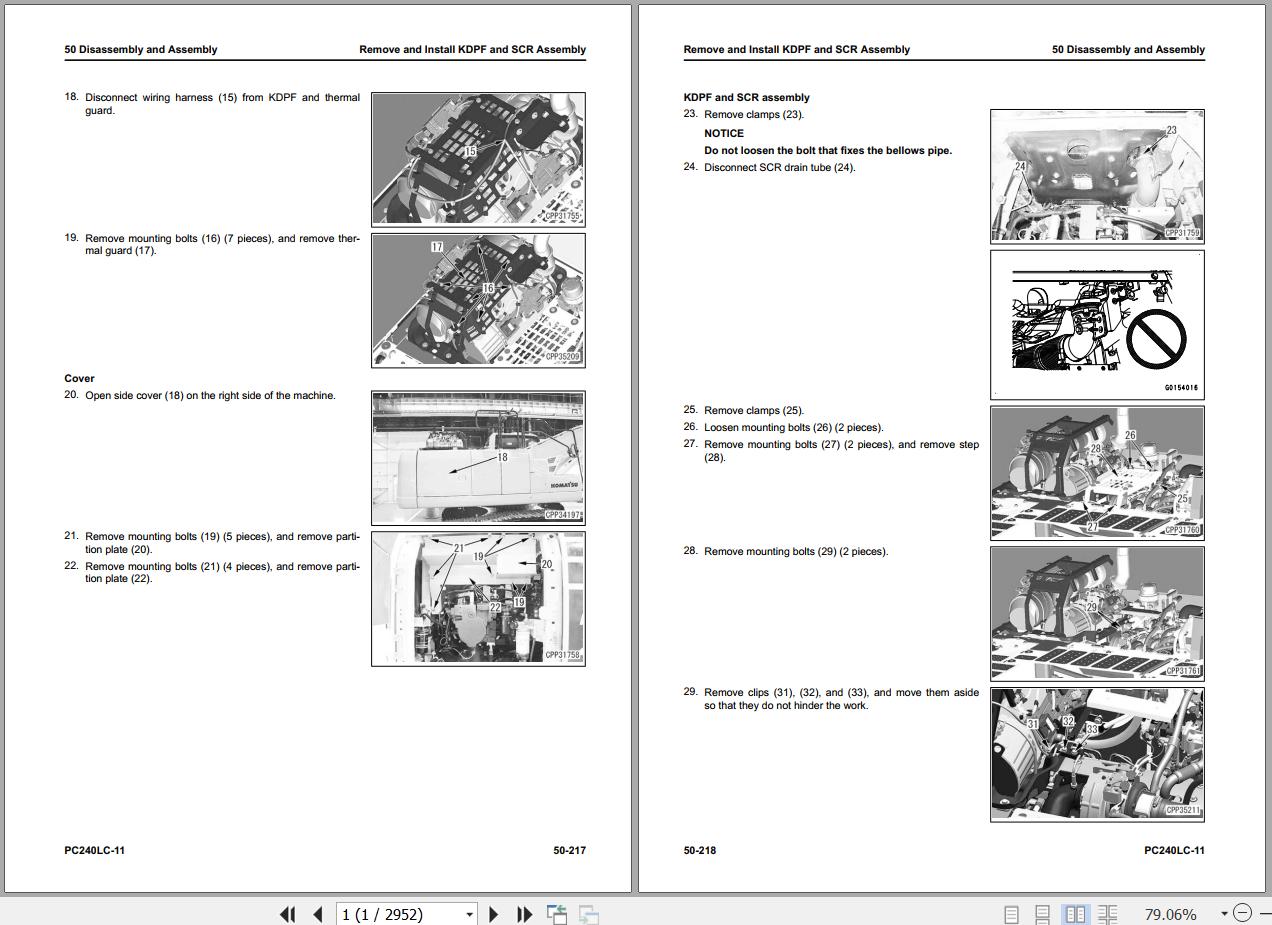Click the next view navigation icon

pos(589,914)
